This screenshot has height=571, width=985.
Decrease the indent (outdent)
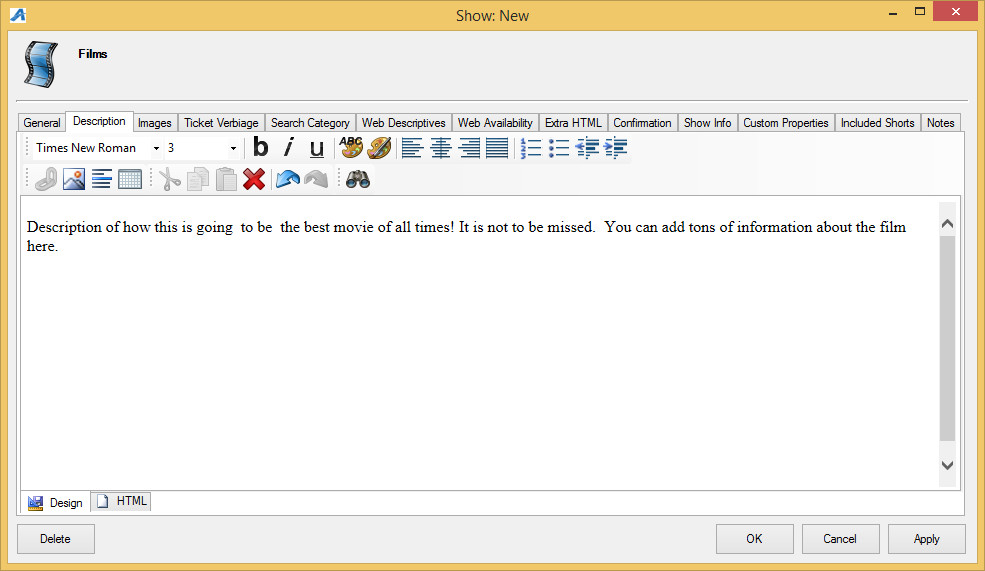pyautogui.click(x=587, y=148)
